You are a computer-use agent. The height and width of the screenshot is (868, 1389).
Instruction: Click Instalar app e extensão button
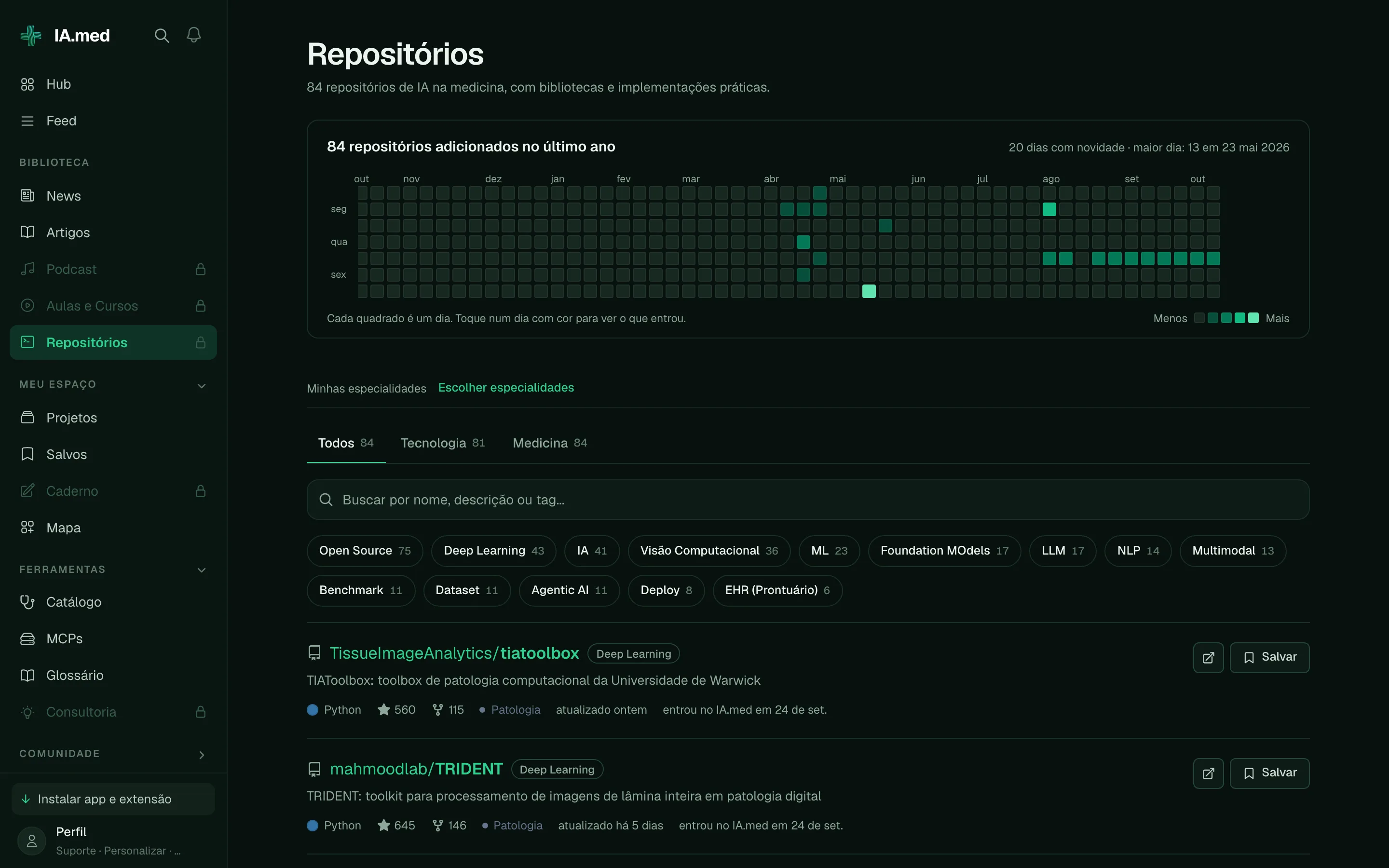(113, 800)
